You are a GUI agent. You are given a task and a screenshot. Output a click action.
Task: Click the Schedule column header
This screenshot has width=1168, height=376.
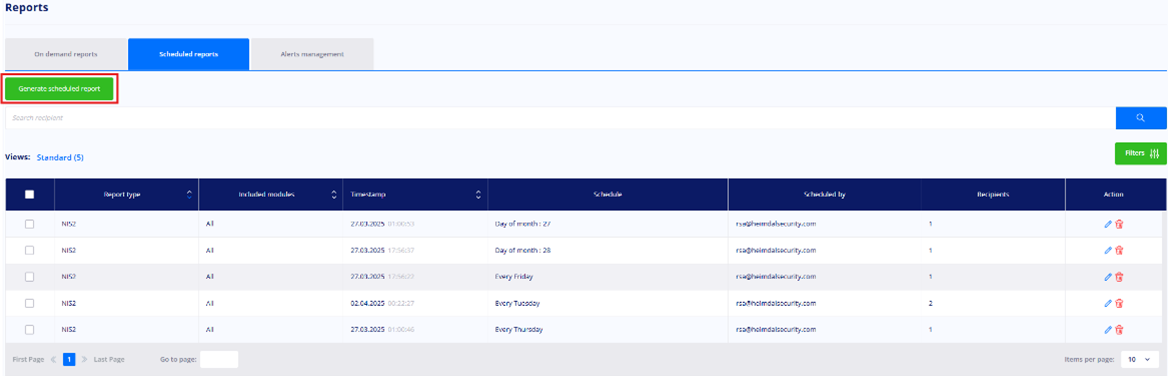tap(608, 195)
